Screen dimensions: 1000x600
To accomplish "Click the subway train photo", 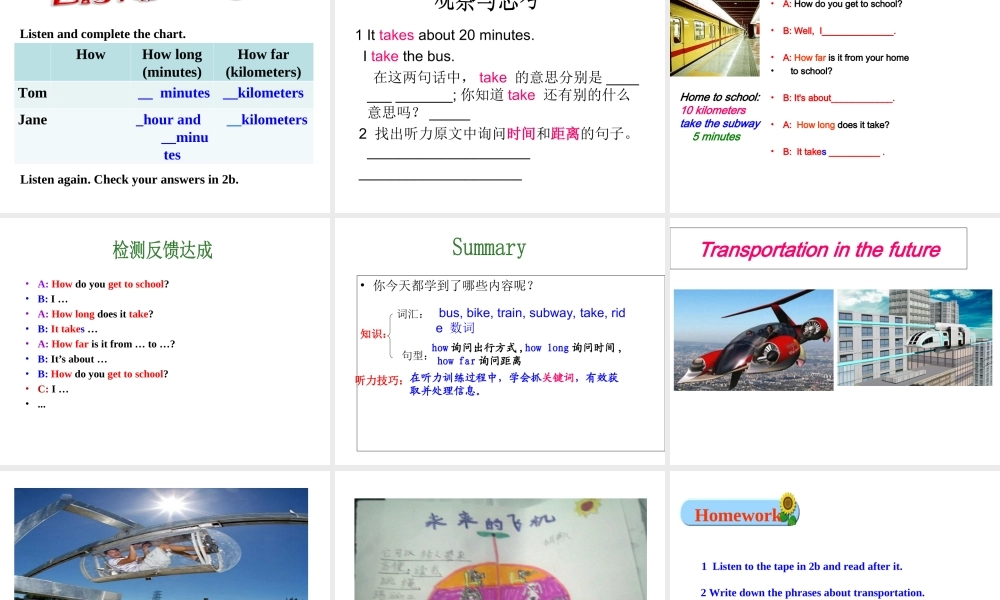I will pyautogui.click(x=715, y=38).
